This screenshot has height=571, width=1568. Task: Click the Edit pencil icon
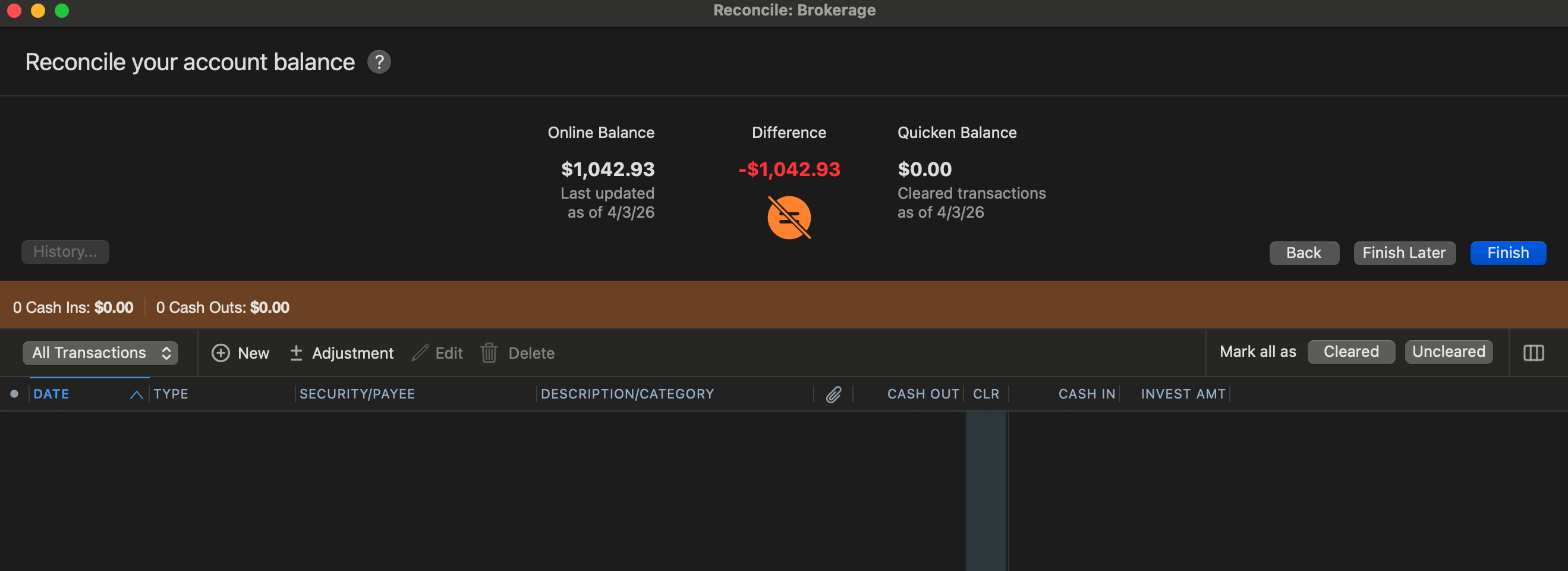420,353
